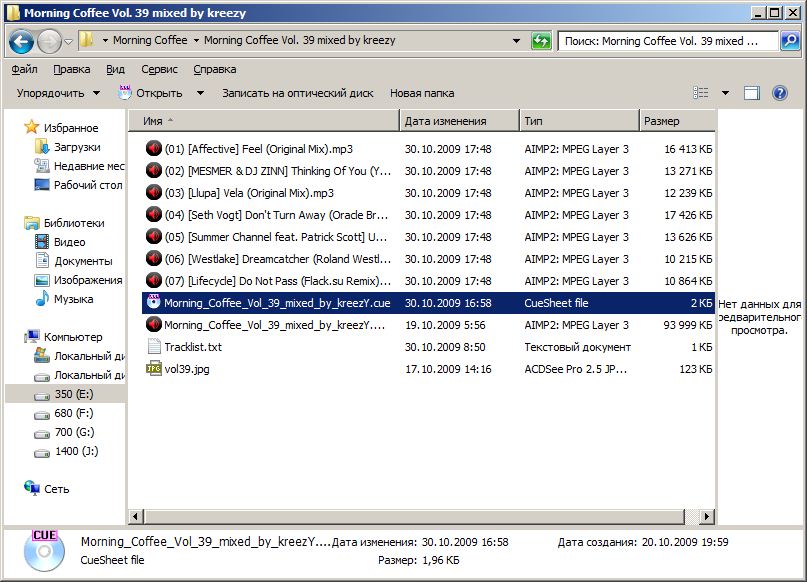Open help with the question mark icon

coord(780,93)
